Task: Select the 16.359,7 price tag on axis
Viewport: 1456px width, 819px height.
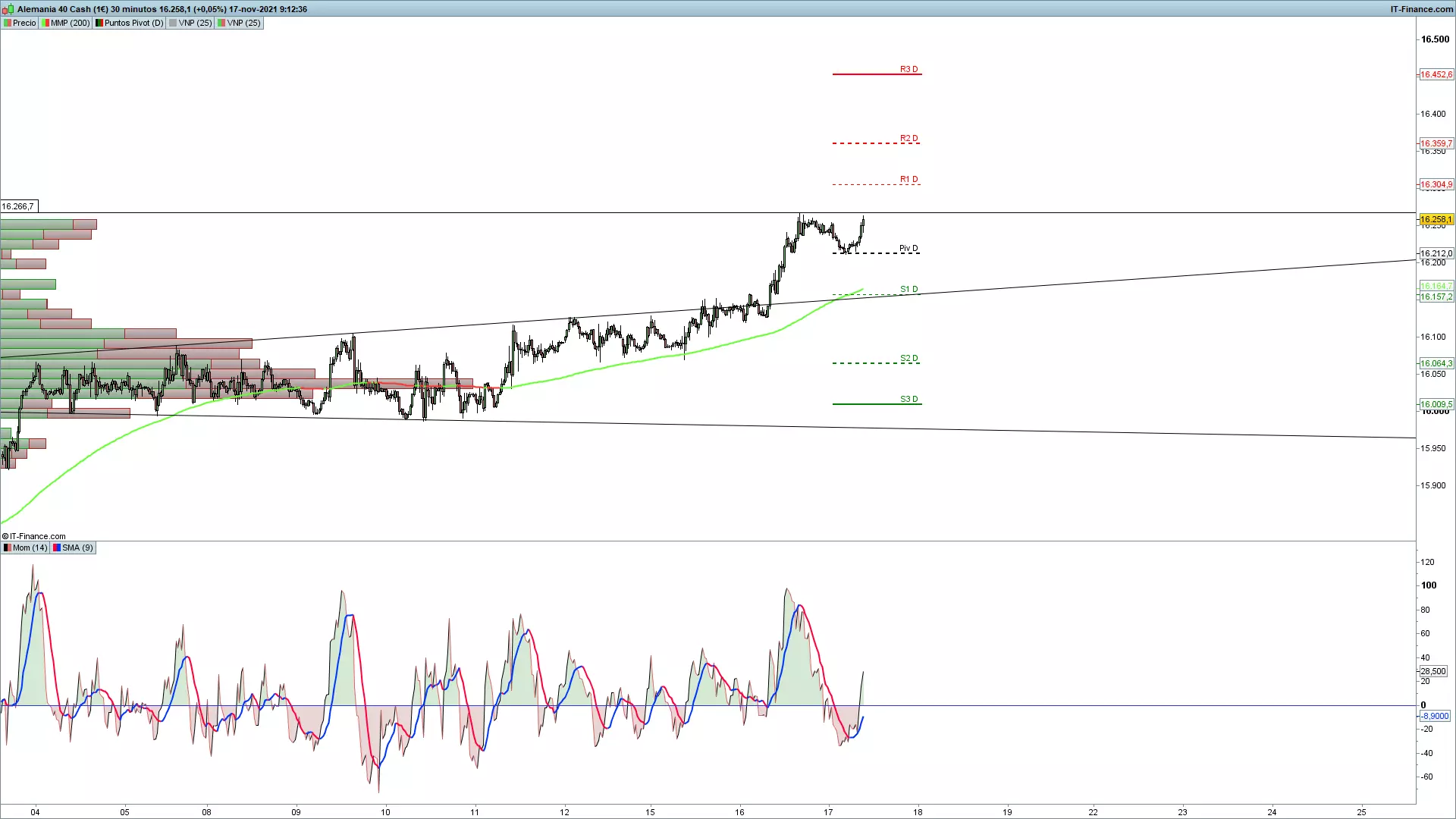Action: tap(1436, 143)
